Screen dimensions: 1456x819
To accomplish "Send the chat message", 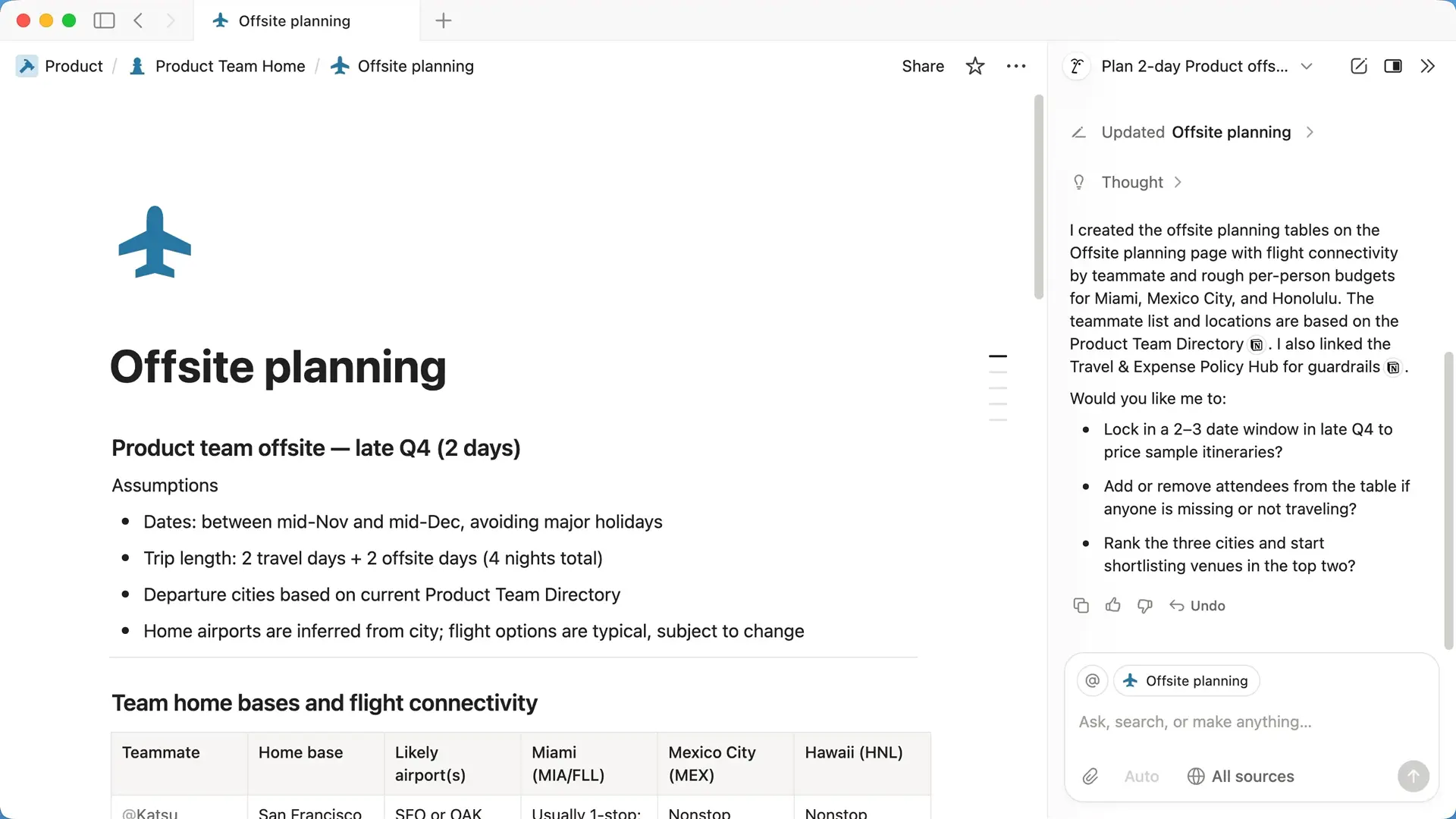I will click(x=1413, y=776).
